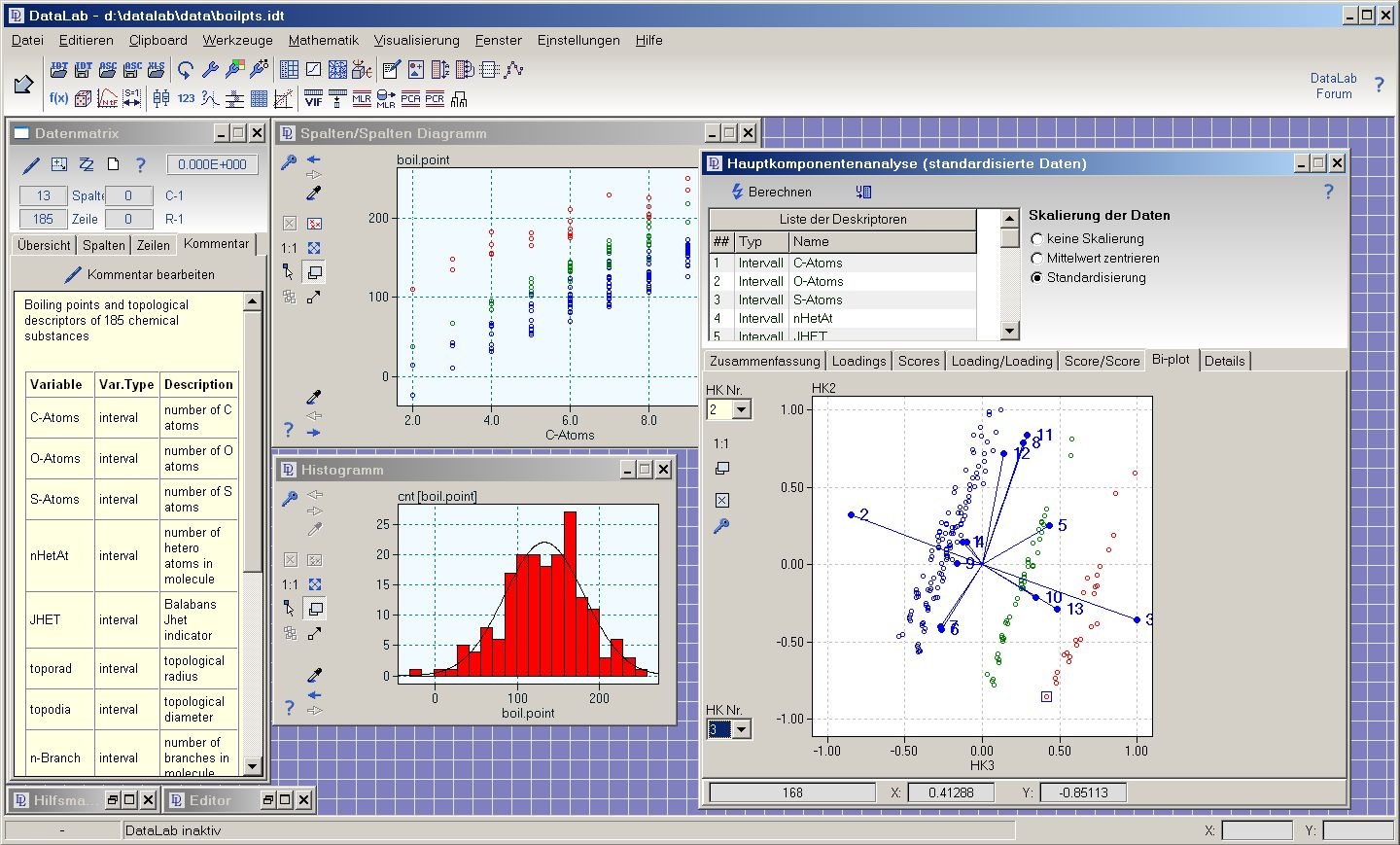Choose 'Mittelwert zentrieren' scaling option

click(x=1037, y=259)
